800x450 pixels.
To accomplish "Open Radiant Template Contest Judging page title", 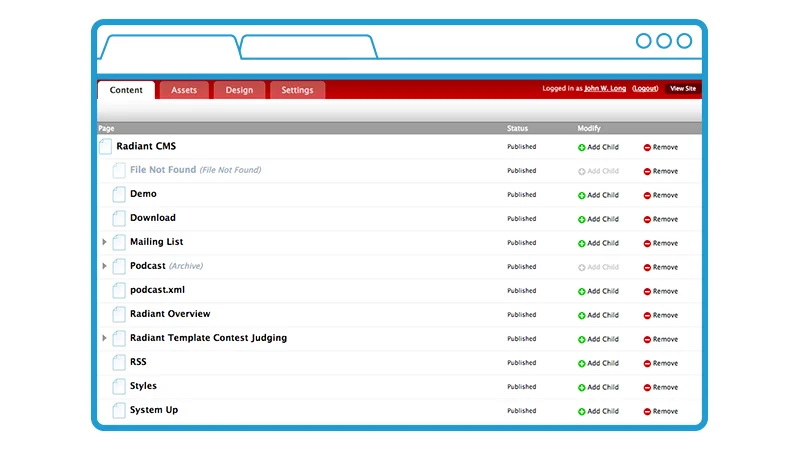I will click(x=208, y=337).
